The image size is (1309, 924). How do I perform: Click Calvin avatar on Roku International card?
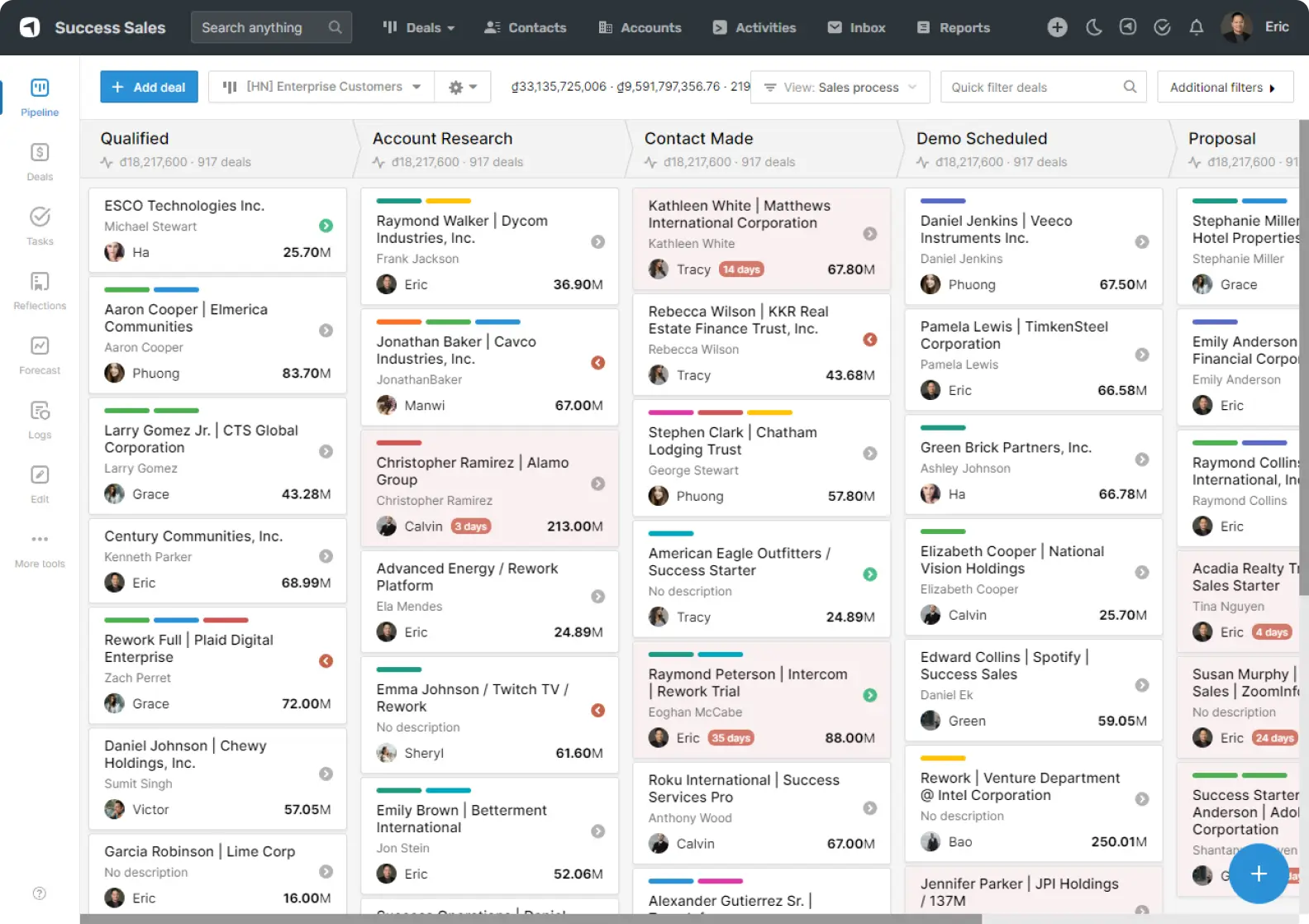pyautogui.click(x=658, y=844)
